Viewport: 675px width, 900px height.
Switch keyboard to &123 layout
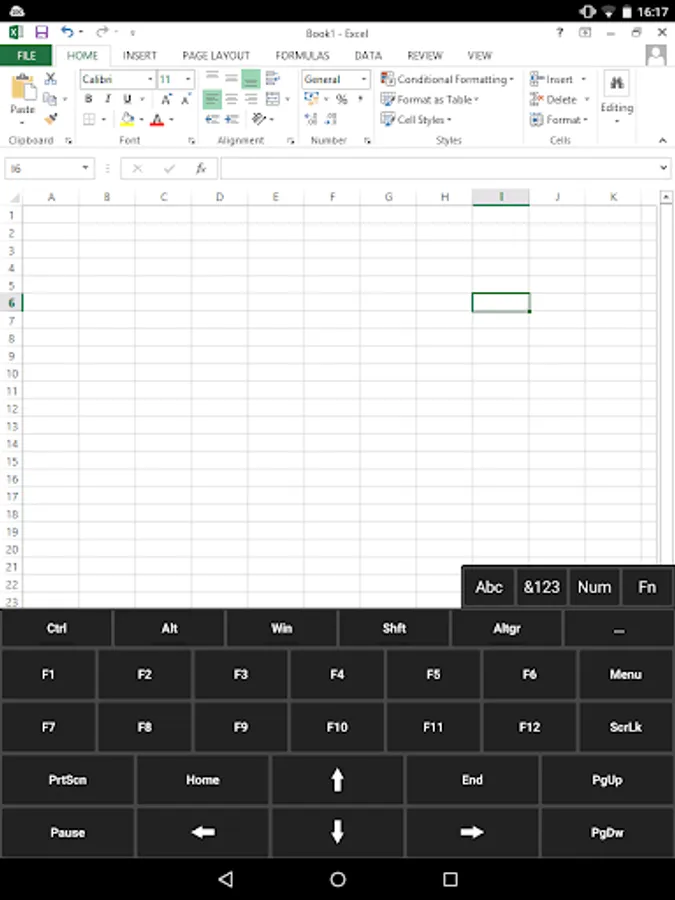coord(541,587)
